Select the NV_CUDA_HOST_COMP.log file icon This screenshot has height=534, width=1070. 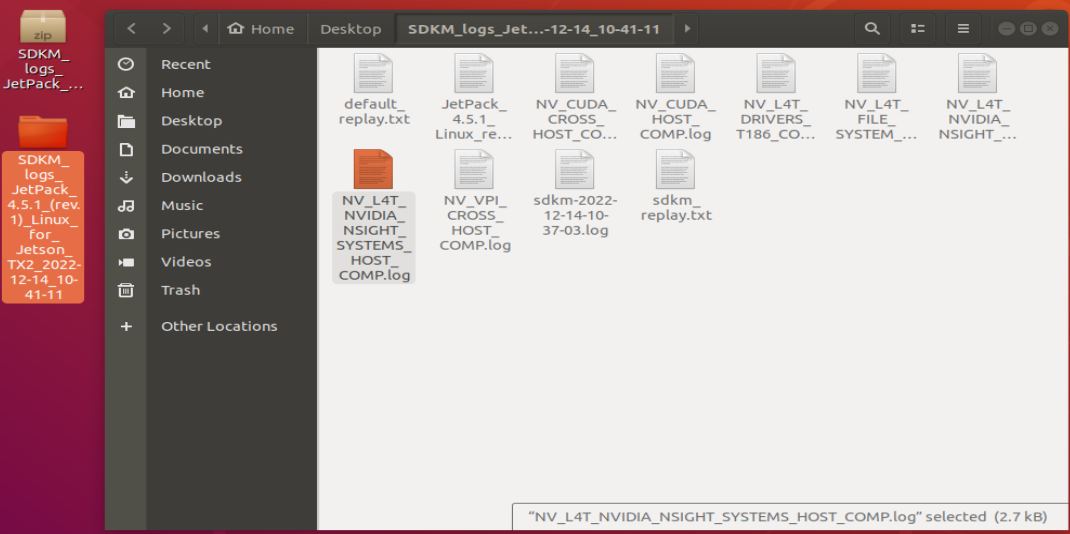coord(675,73)
